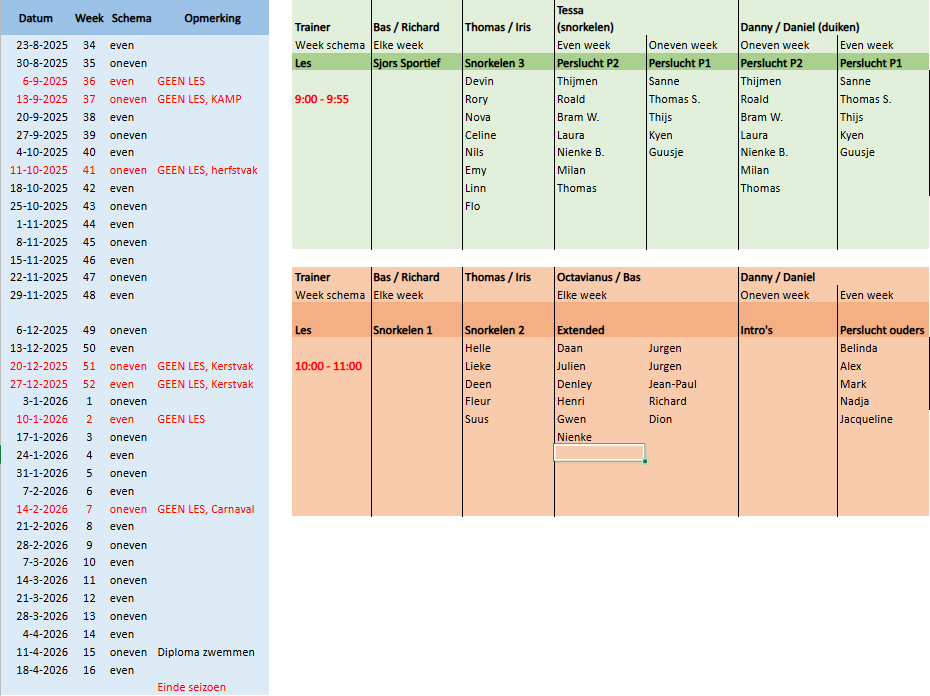Select the date cell 14-2-2026

point(42,509)
